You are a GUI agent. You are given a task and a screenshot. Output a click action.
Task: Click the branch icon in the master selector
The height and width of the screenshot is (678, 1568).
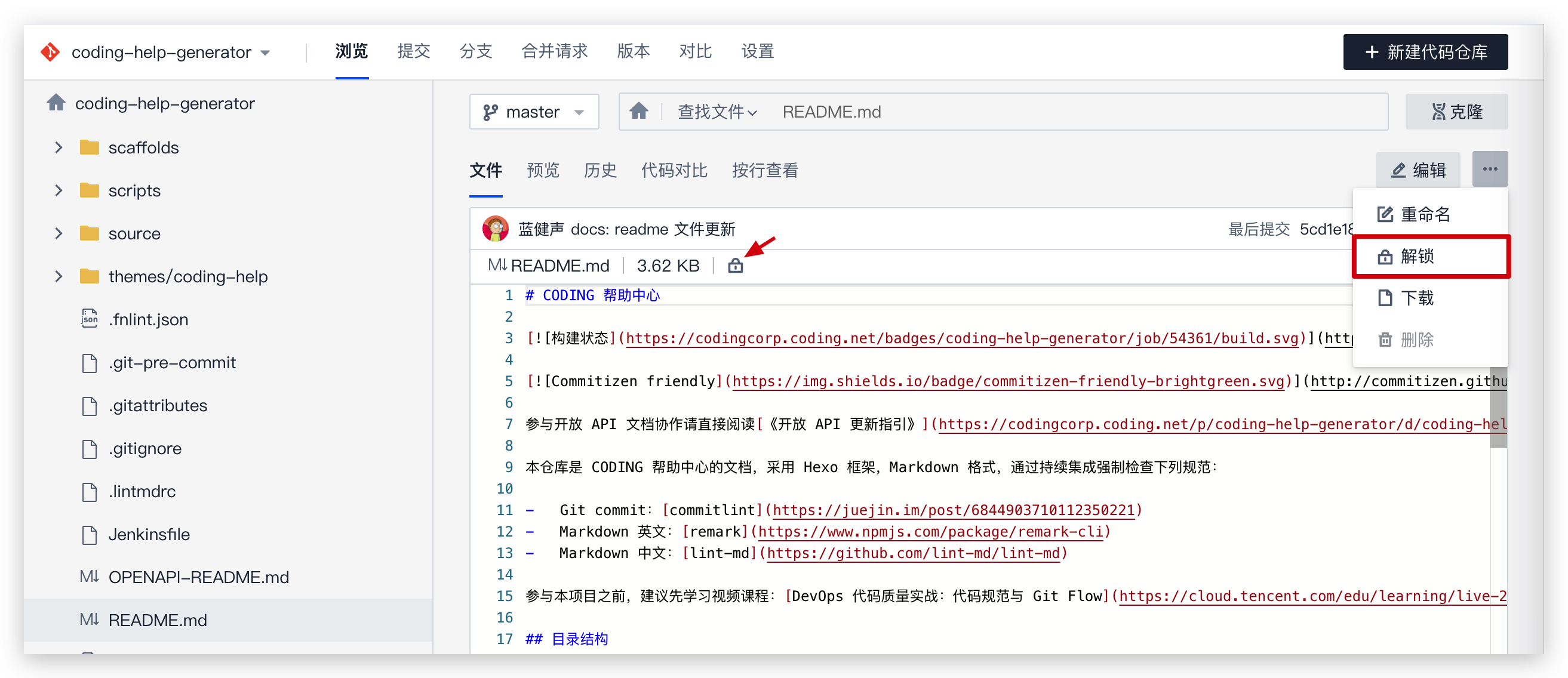490,112
